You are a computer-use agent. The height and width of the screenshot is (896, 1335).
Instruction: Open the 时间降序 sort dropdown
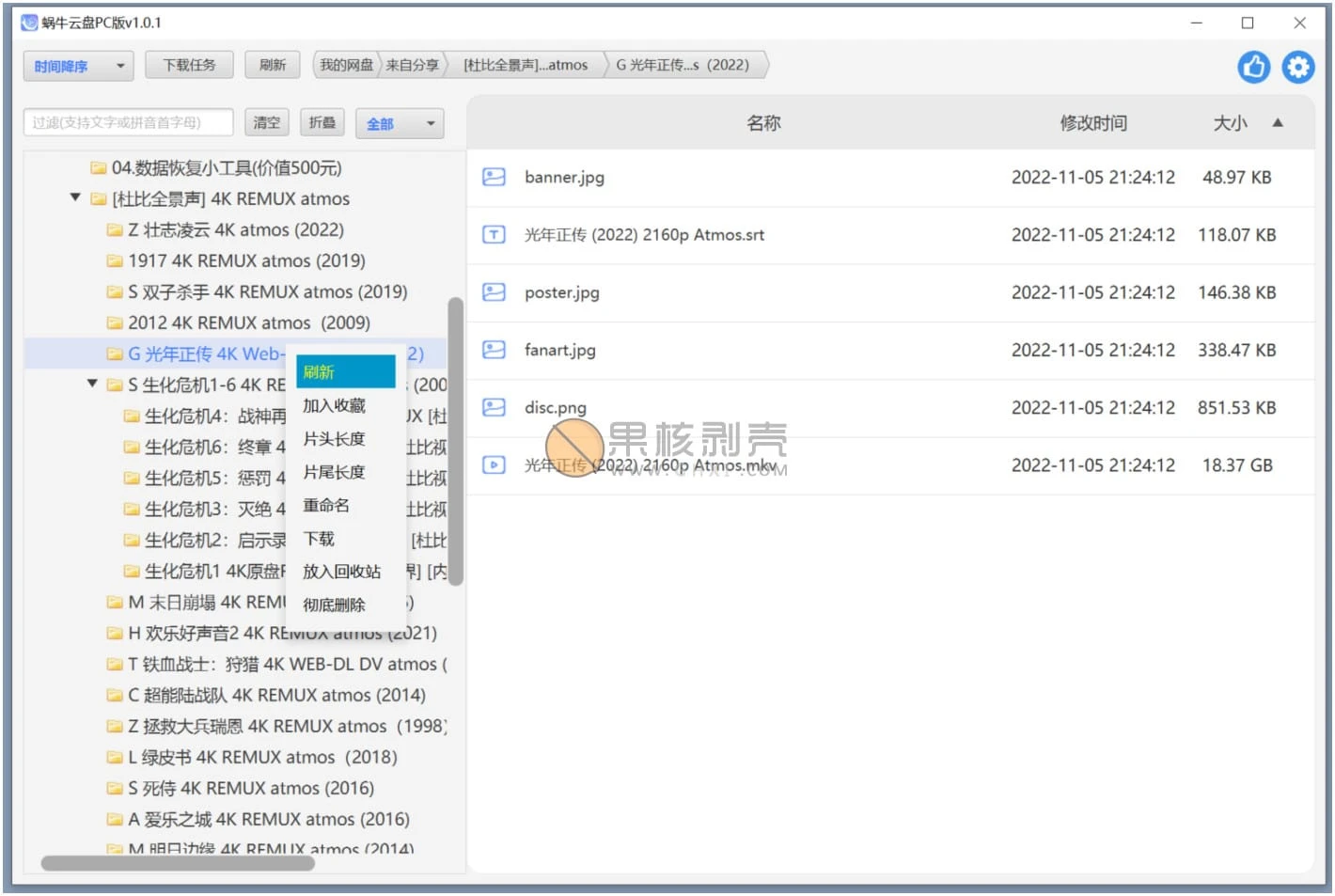(x=79, y=66)
